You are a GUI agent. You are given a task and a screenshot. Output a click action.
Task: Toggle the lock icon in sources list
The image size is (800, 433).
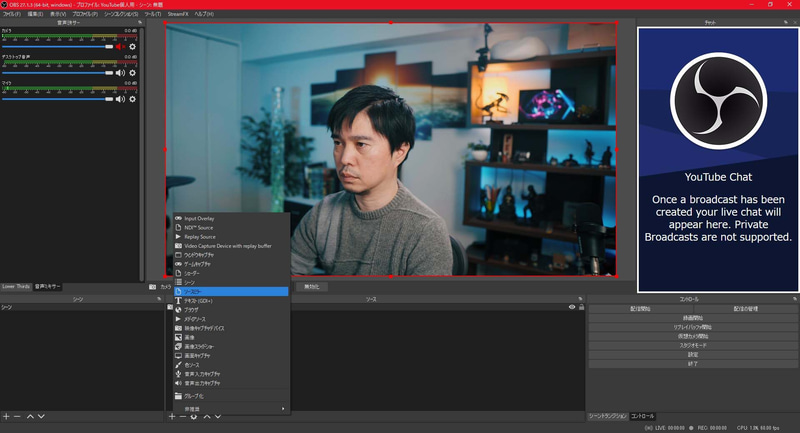click(x=582, y=307)
